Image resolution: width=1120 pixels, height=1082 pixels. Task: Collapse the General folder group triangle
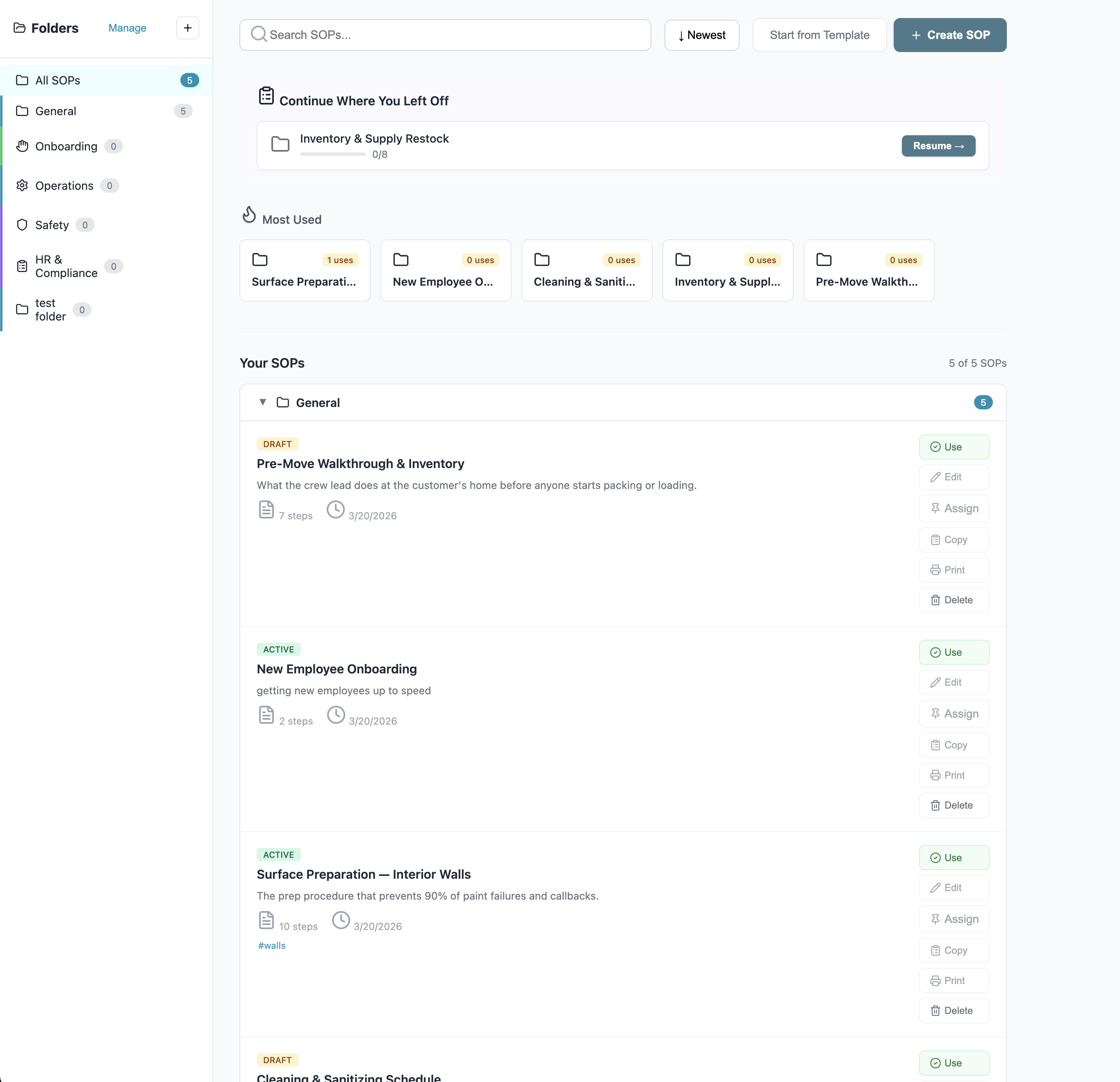263,402
